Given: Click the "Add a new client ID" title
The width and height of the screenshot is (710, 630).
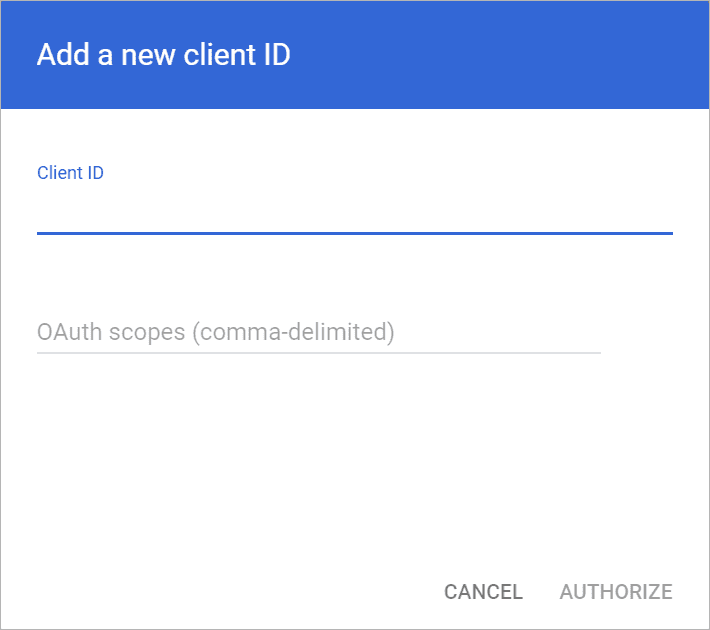Looking at the screenshot, I should click(x=163, y=54).
